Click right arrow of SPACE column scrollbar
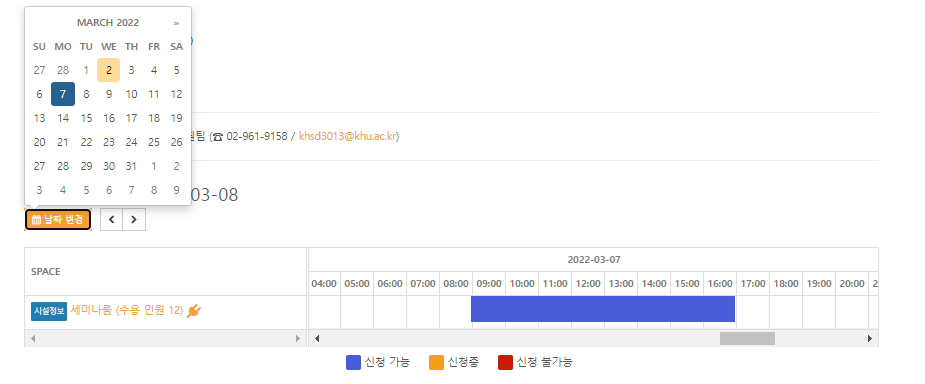 click(298, 339)
